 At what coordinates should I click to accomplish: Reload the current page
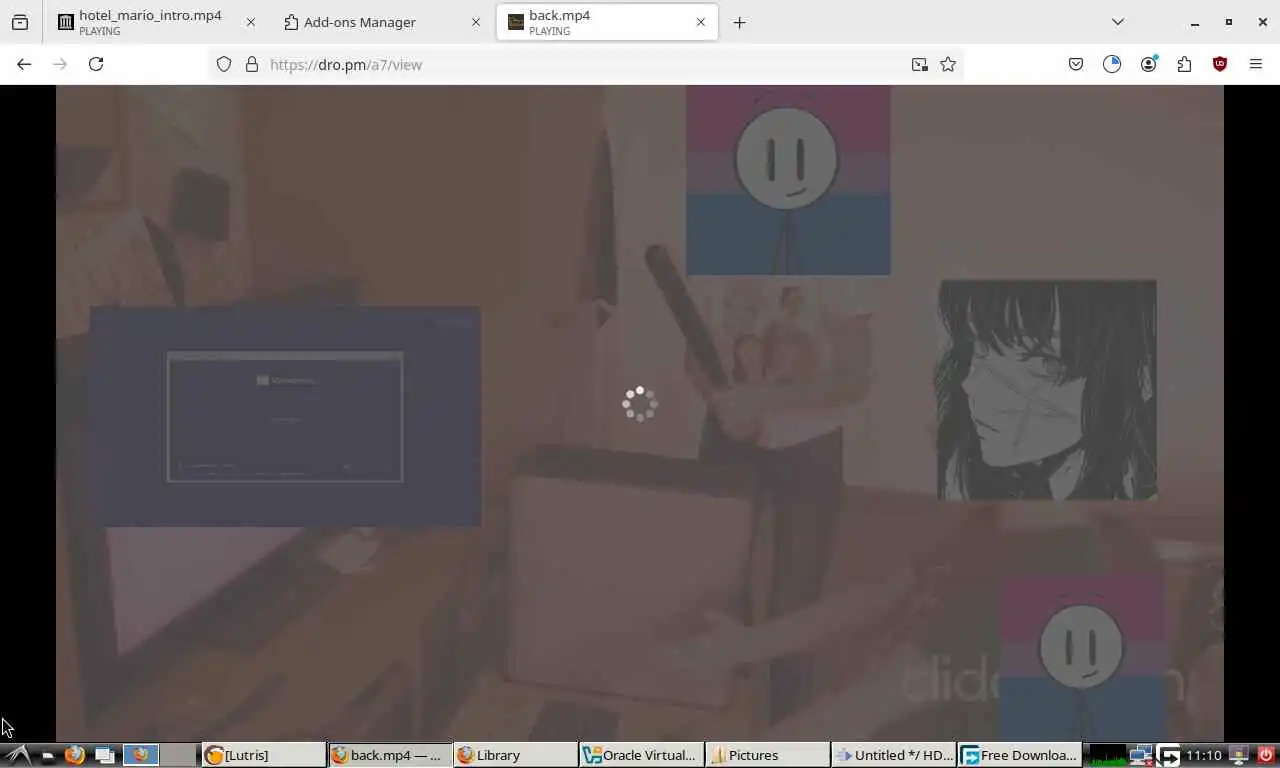pos(96,64)
